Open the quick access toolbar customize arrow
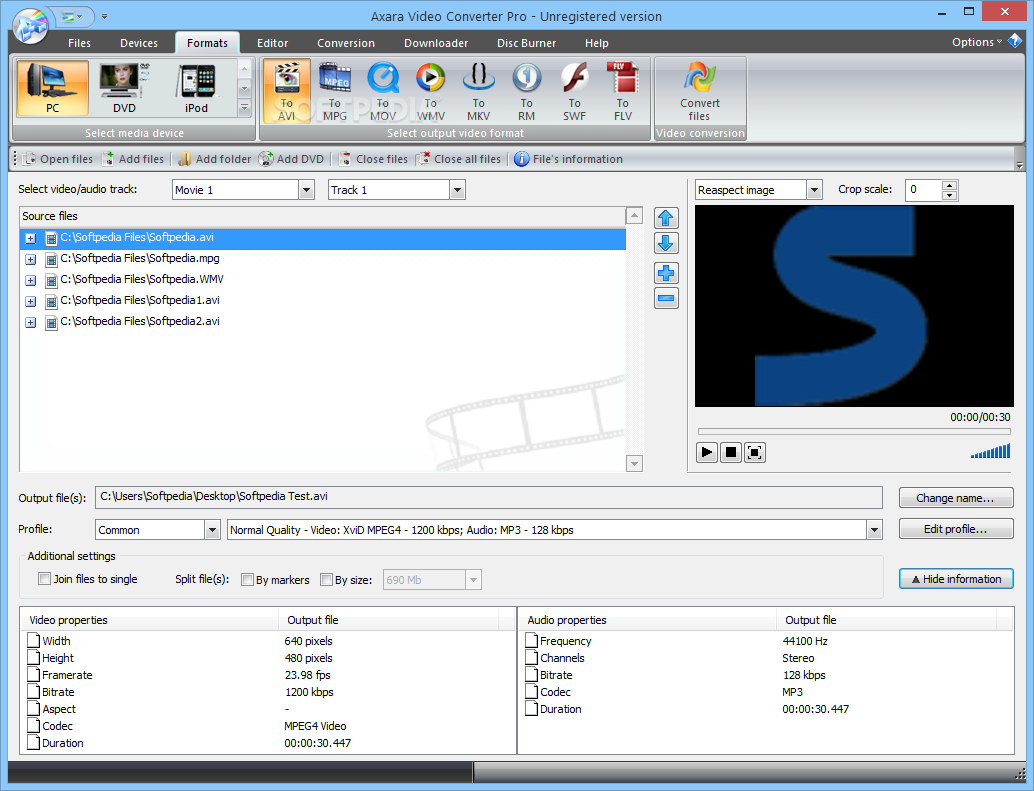The image size is (1034, 791). click(104, 16)
